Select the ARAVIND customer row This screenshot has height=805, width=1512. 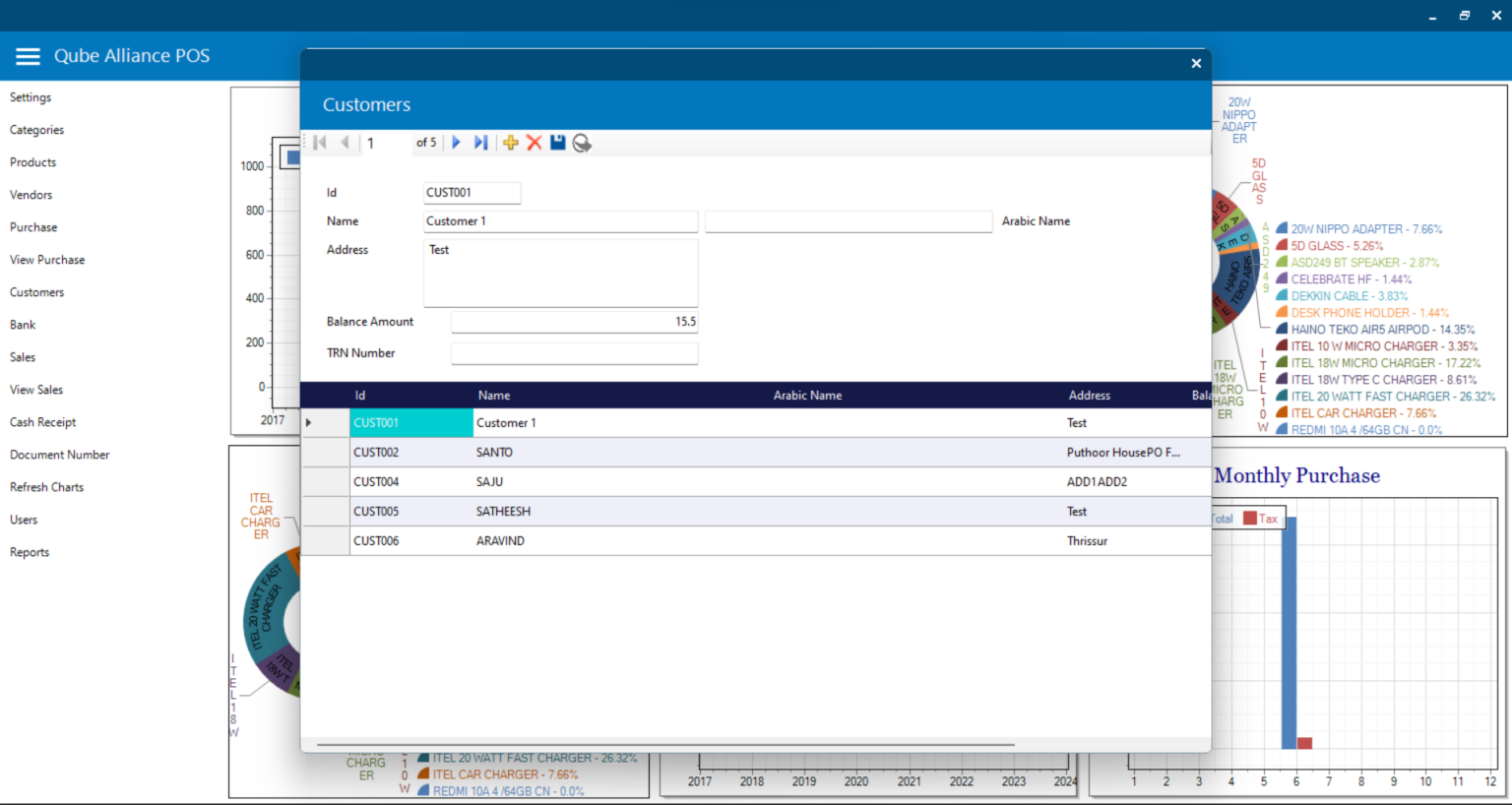pyautogui.click(x=500, y=541)
